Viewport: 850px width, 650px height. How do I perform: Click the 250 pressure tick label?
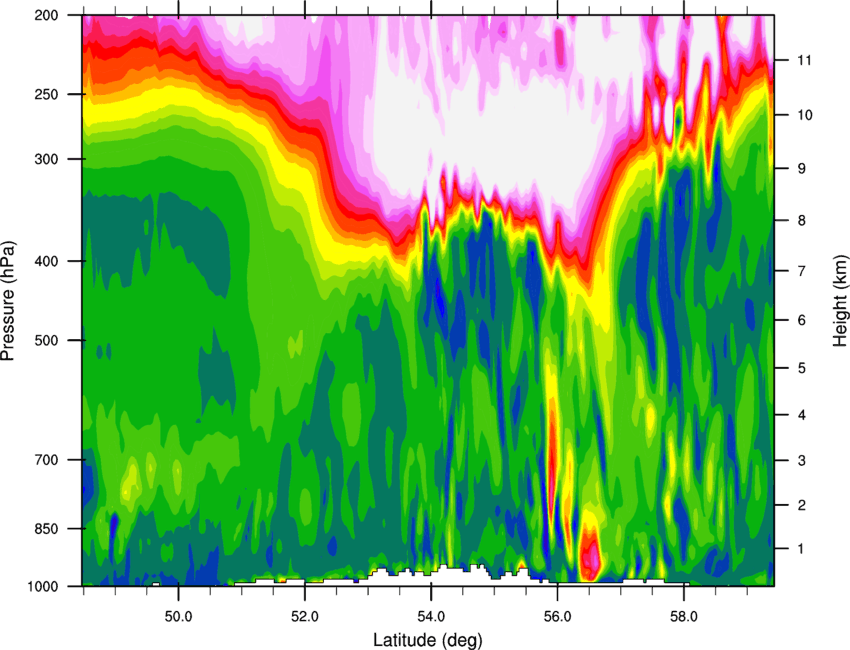47,94
